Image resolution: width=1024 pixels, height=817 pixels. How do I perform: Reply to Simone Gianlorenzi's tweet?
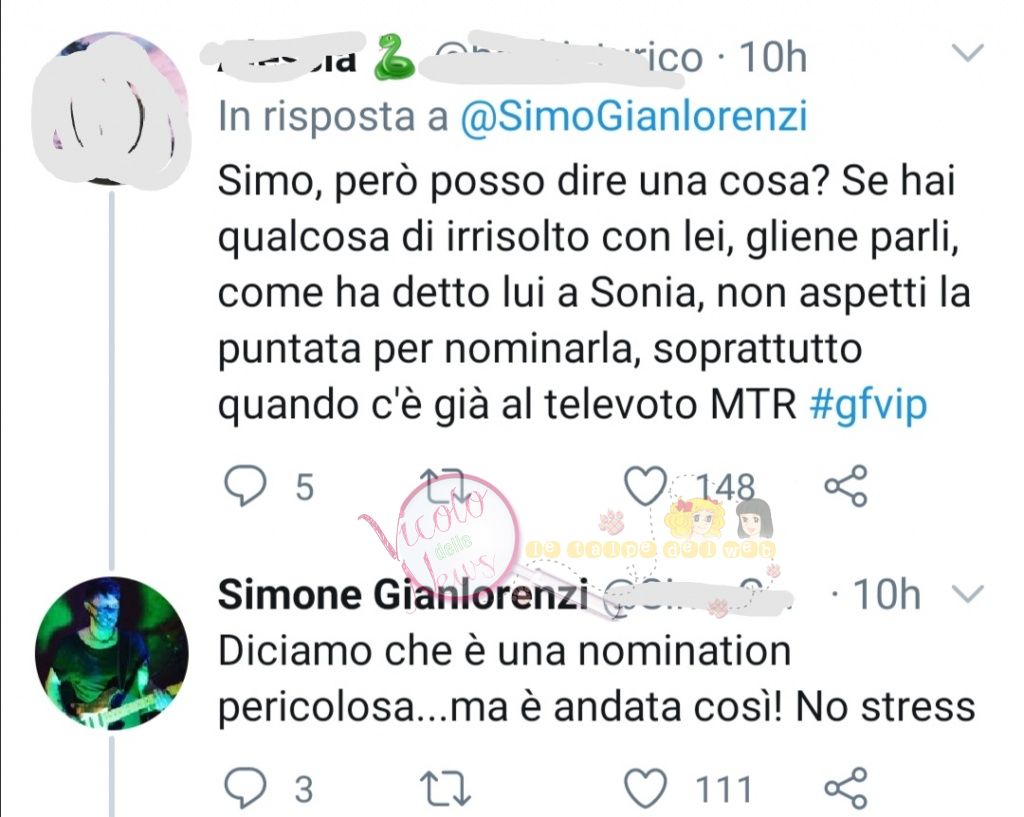click(246, 789)
